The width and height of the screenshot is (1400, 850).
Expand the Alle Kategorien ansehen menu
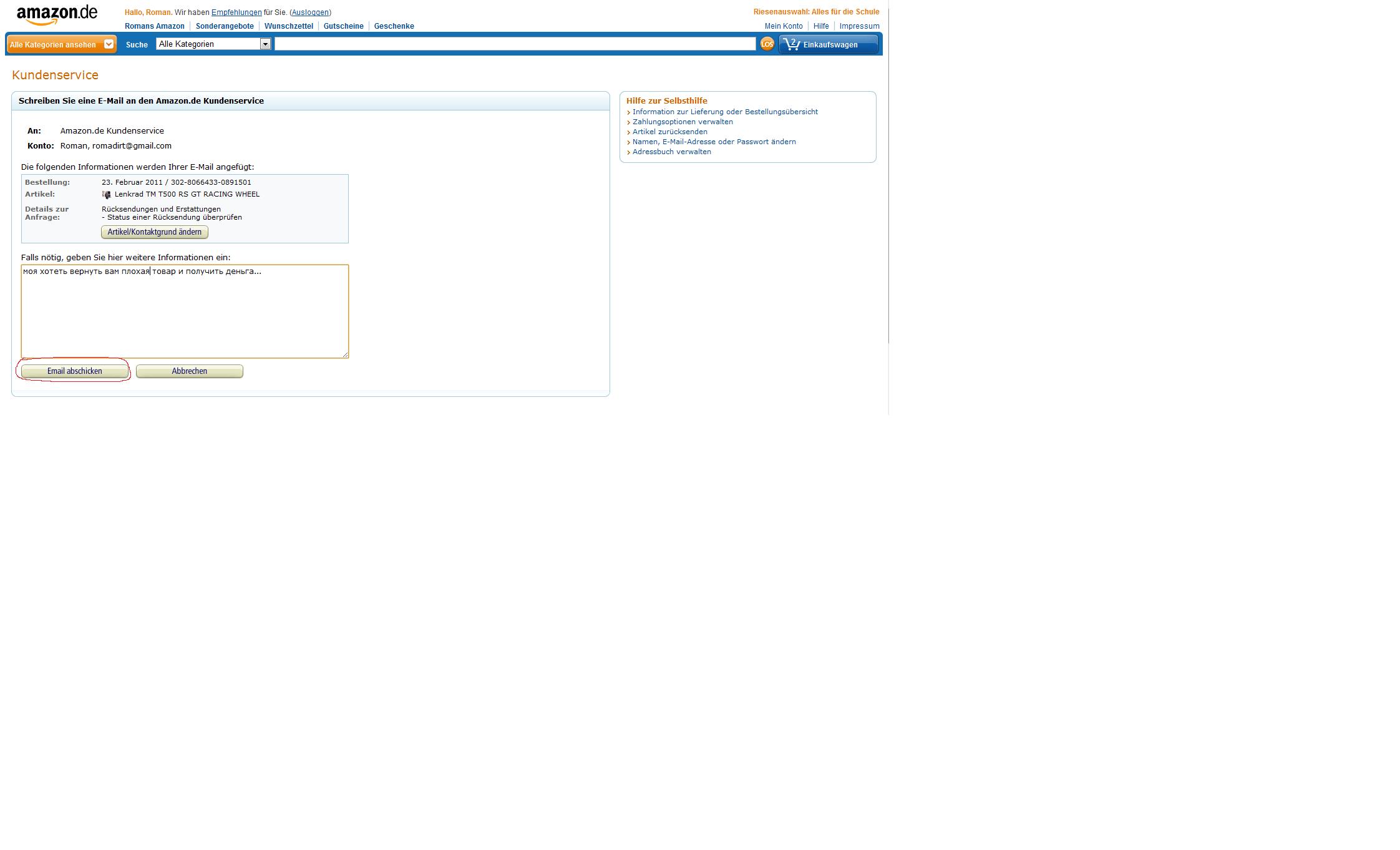(61, 44)
